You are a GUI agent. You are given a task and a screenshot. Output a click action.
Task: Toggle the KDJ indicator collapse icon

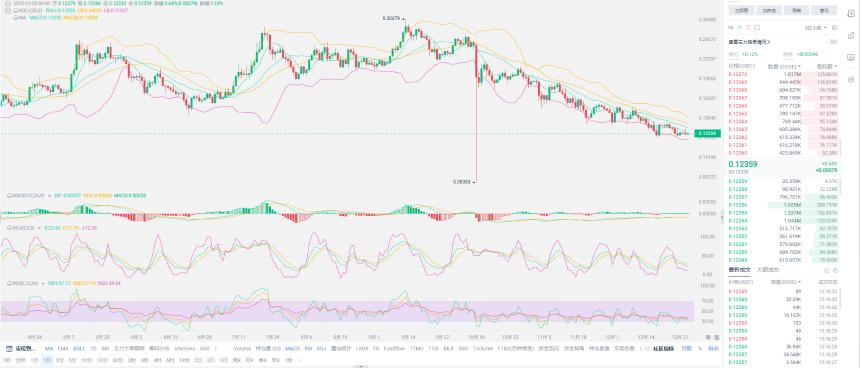pyautogui.click(x=9, y=227)
